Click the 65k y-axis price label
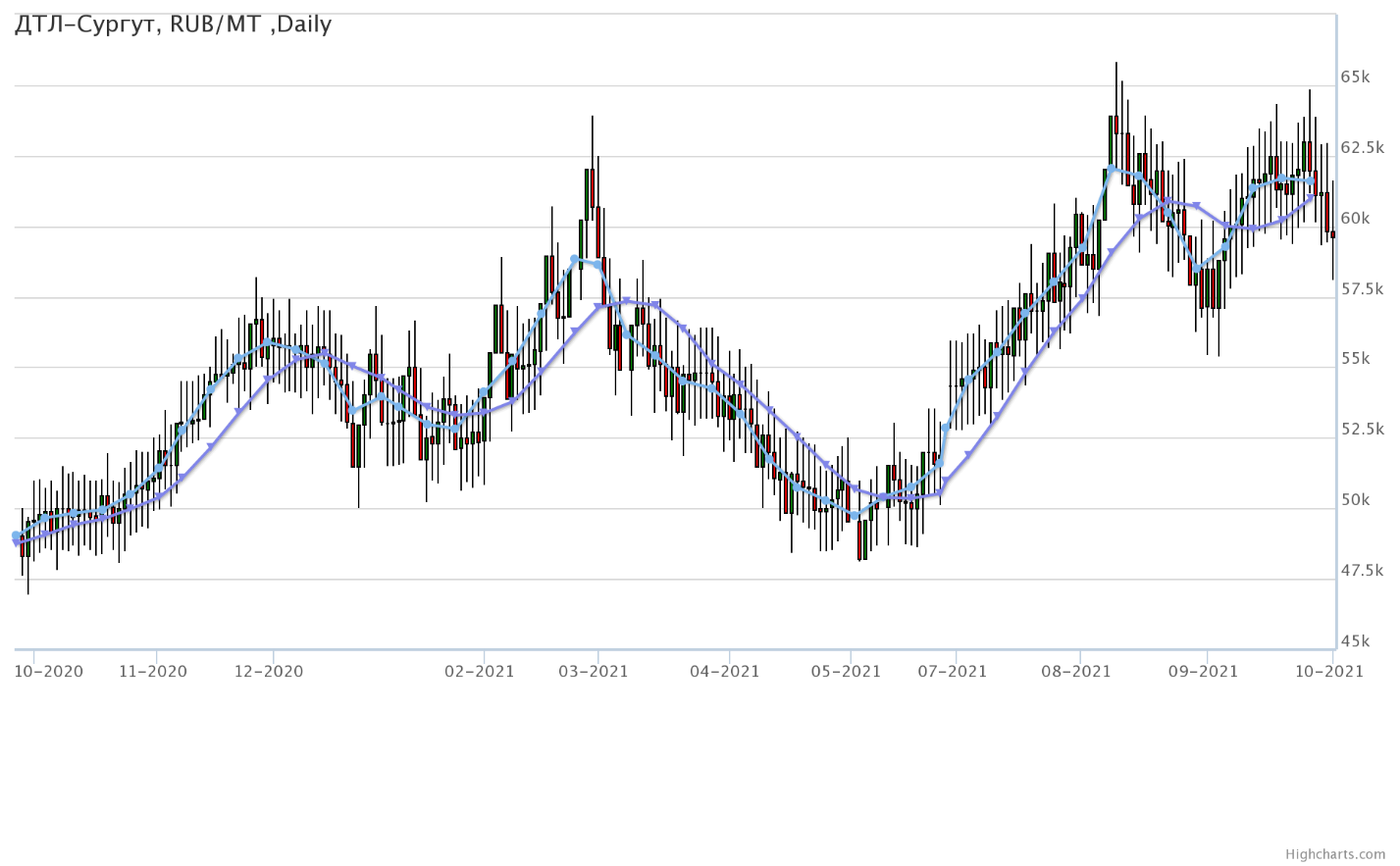 pos(1355,77)
